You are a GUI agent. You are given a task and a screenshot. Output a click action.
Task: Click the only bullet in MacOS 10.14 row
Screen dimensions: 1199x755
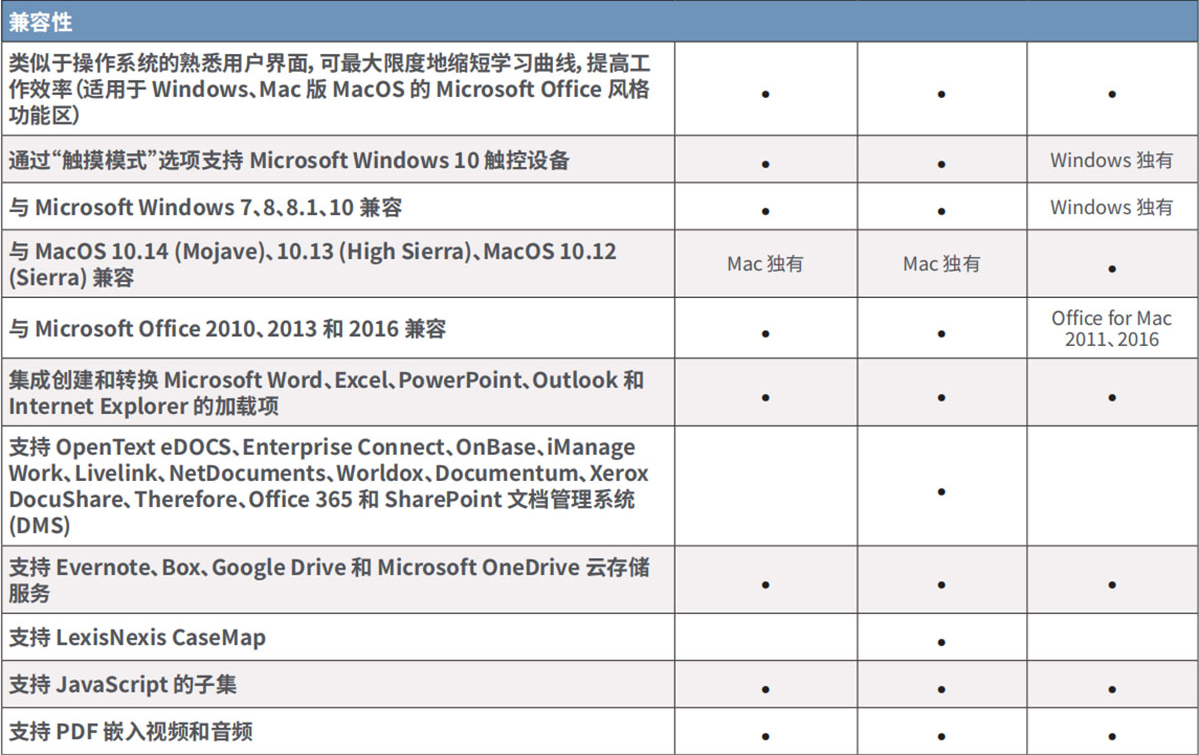1112,268
